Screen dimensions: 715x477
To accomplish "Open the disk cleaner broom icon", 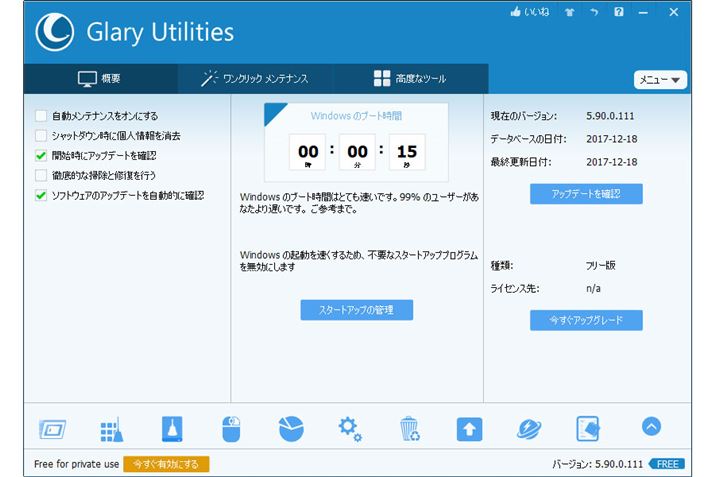I will pos(171,428).
